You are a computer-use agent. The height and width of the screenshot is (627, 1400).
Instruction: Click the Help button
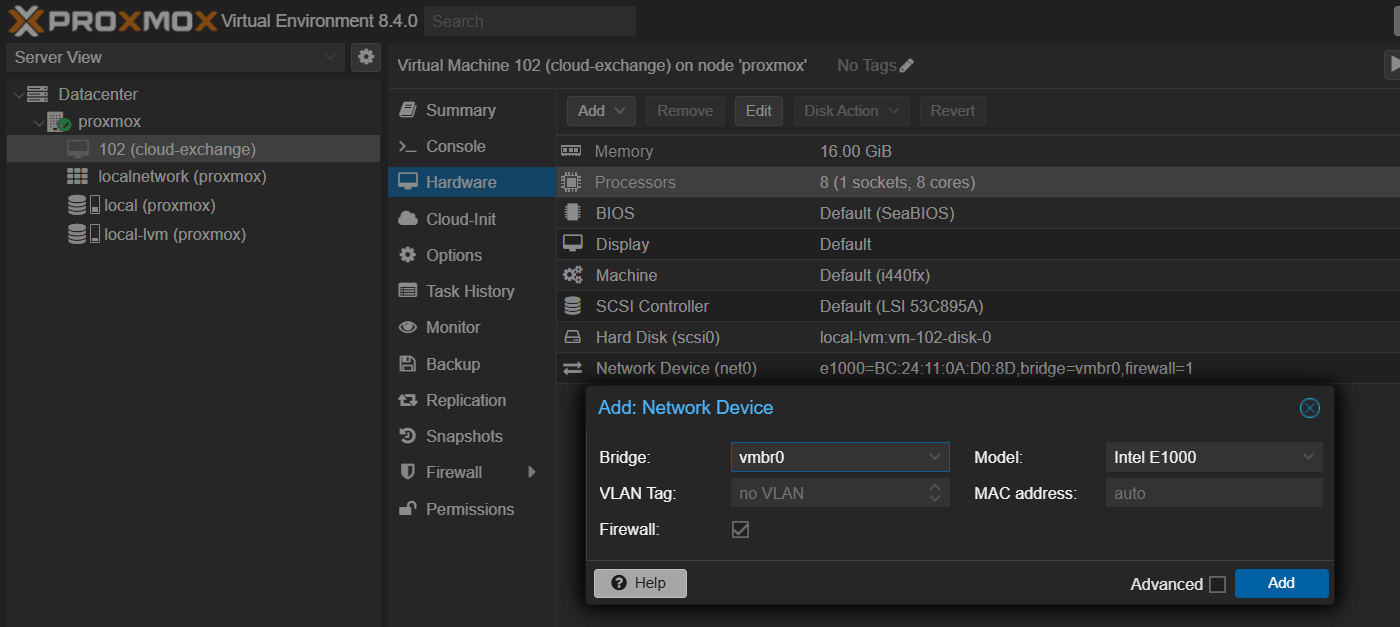(640, 583)
